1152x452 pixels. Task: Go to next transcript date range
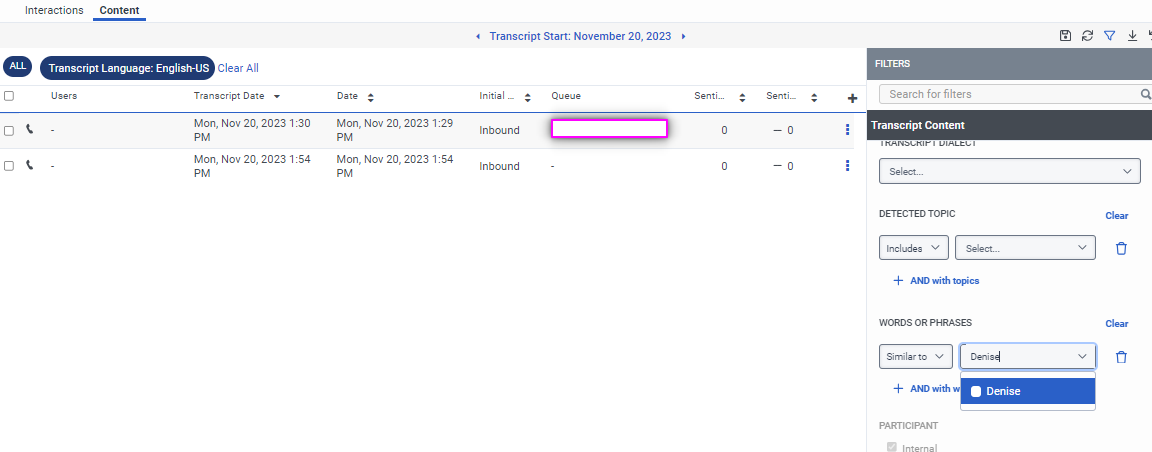683,36
